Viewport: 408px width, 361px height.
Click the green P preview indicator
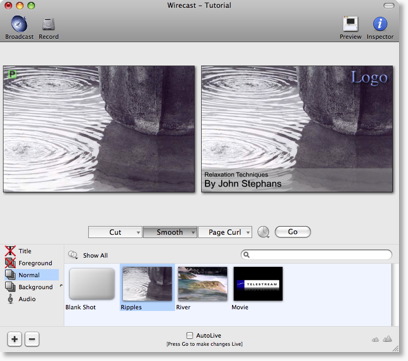pos(12,74)
